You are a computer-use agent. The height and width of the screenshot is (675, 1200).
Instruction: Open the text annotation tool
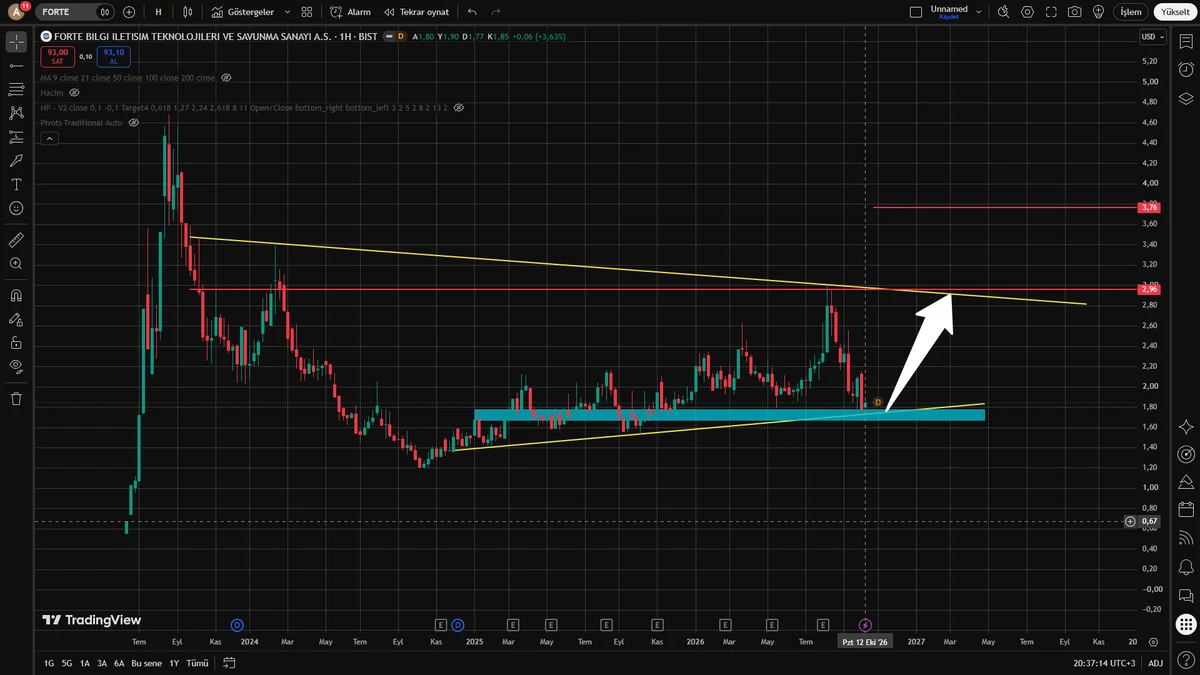tap(16, 184)
